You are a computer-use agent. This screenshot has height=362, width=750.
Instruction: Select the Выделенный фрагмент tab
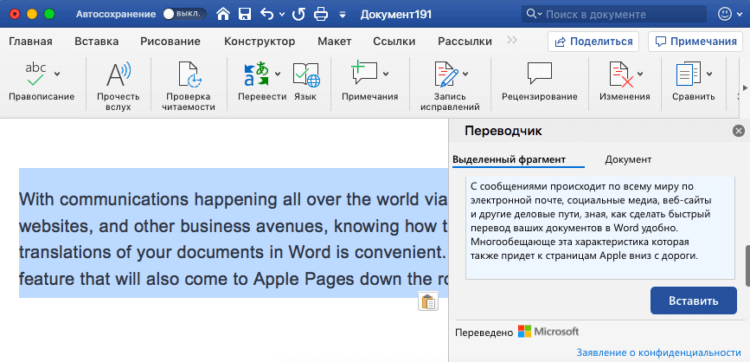(508, 159)
